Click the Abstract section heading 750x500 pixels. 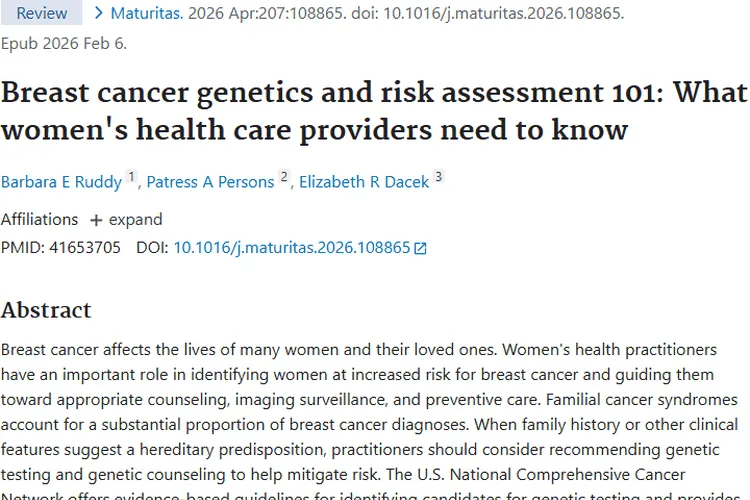click(46, 310)
